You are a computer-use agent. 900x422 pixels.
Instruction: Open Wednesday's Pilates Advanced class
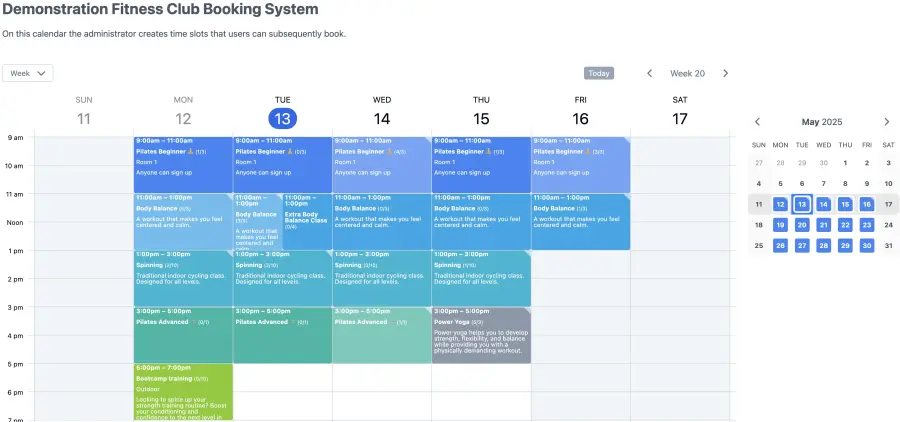pyautogui.click(x=382, y=335)
